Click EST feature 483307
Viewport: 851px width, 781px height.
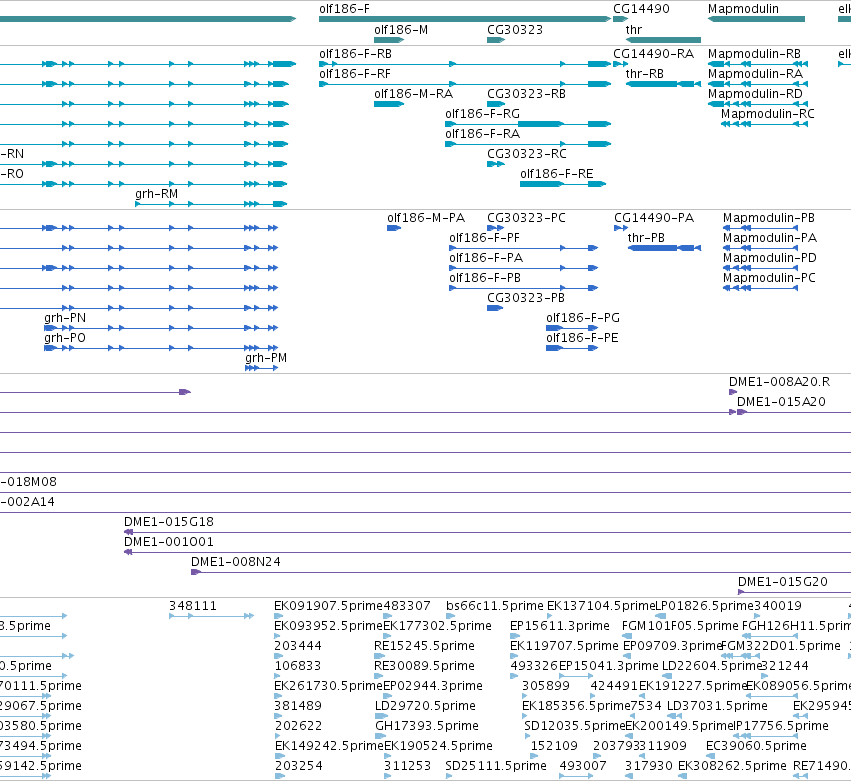click(388, 616)
